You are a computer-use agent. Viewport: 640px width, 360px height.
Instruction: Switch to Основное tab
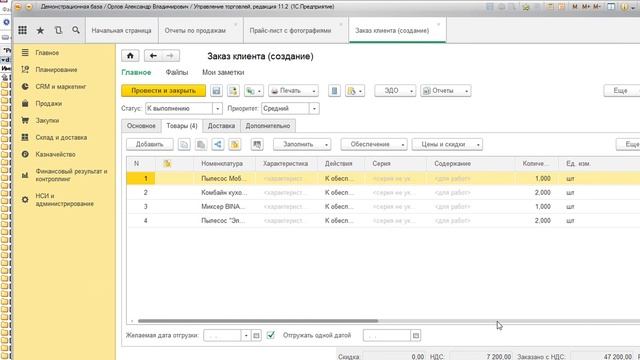click(x=141, y=126)
